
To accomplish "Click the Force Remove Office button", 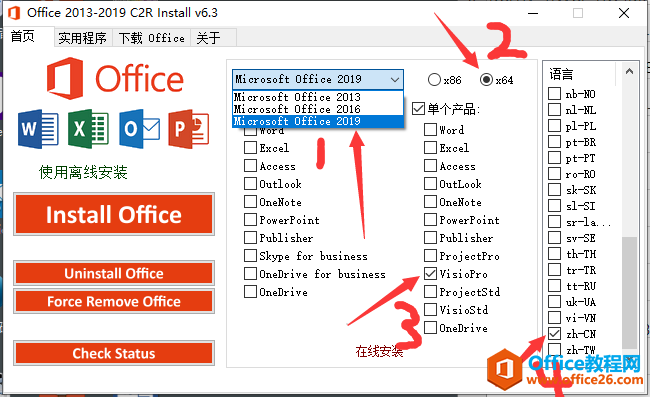I will 114,301.
